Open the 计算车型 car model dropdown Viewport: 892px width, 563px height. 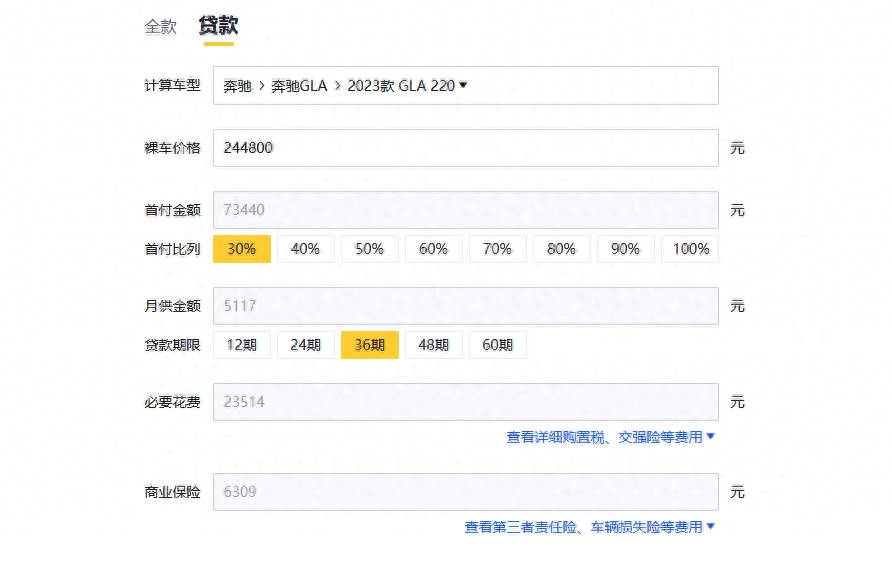click(x=465, y=86)
